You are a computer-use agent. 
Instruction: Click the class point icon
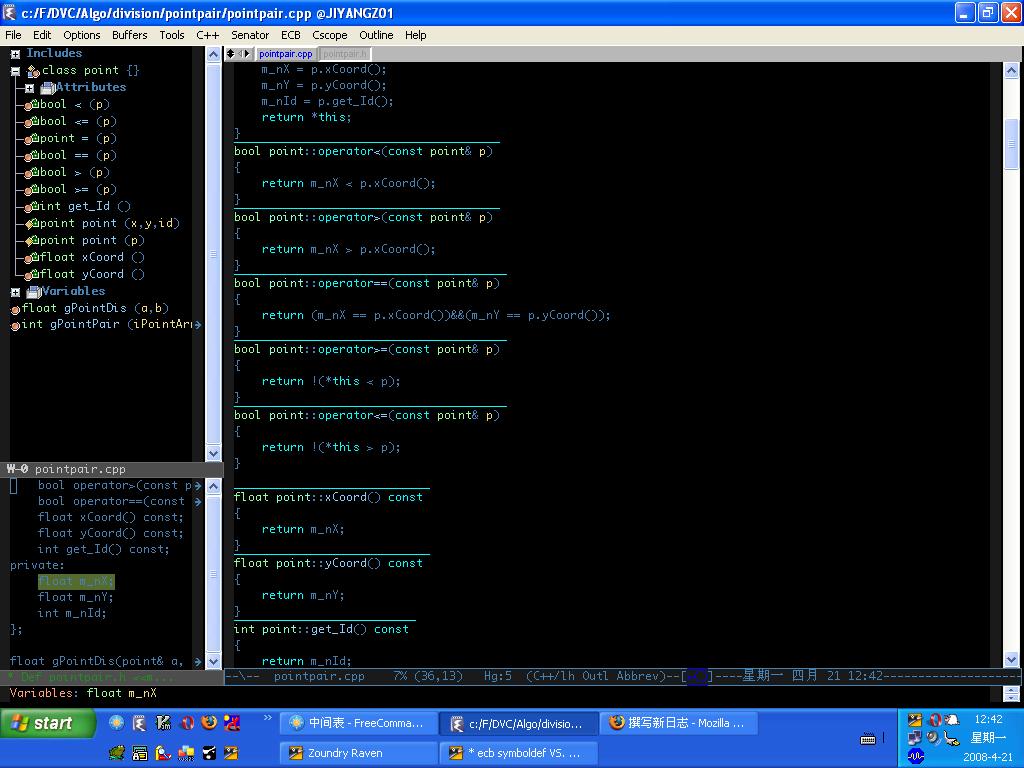tap(33, 71)
